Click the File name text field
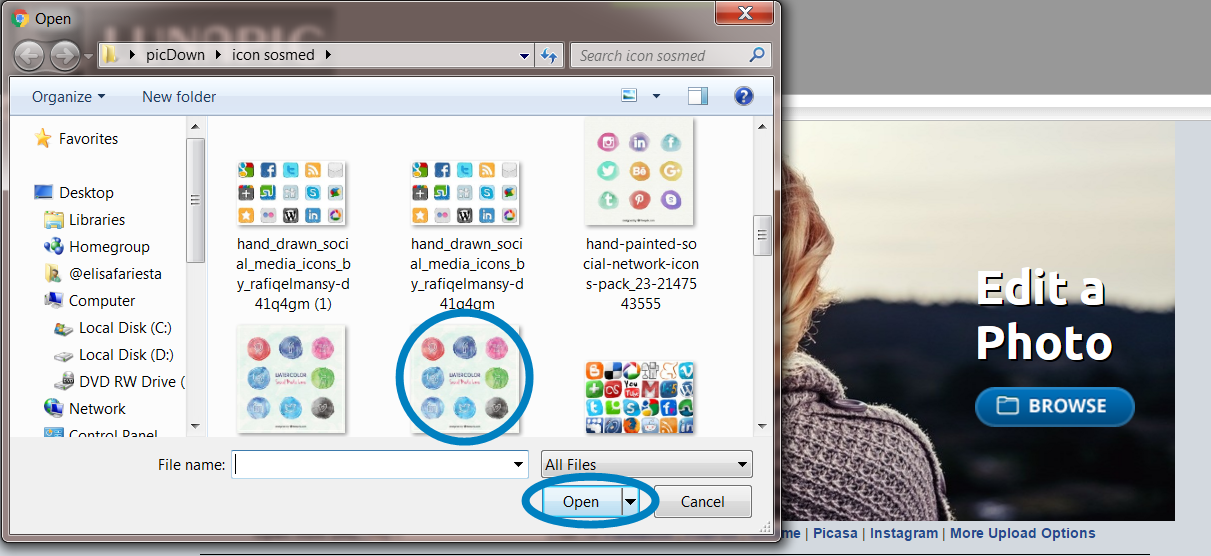This screenshot has width=1211, height=556. click(x=371, y=464)
